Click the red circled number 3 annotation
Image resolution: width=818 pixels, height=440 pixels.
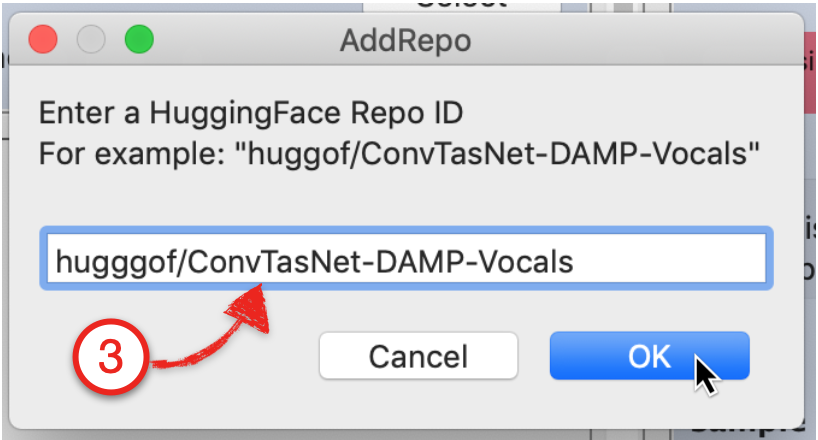[x=111, y=357]
